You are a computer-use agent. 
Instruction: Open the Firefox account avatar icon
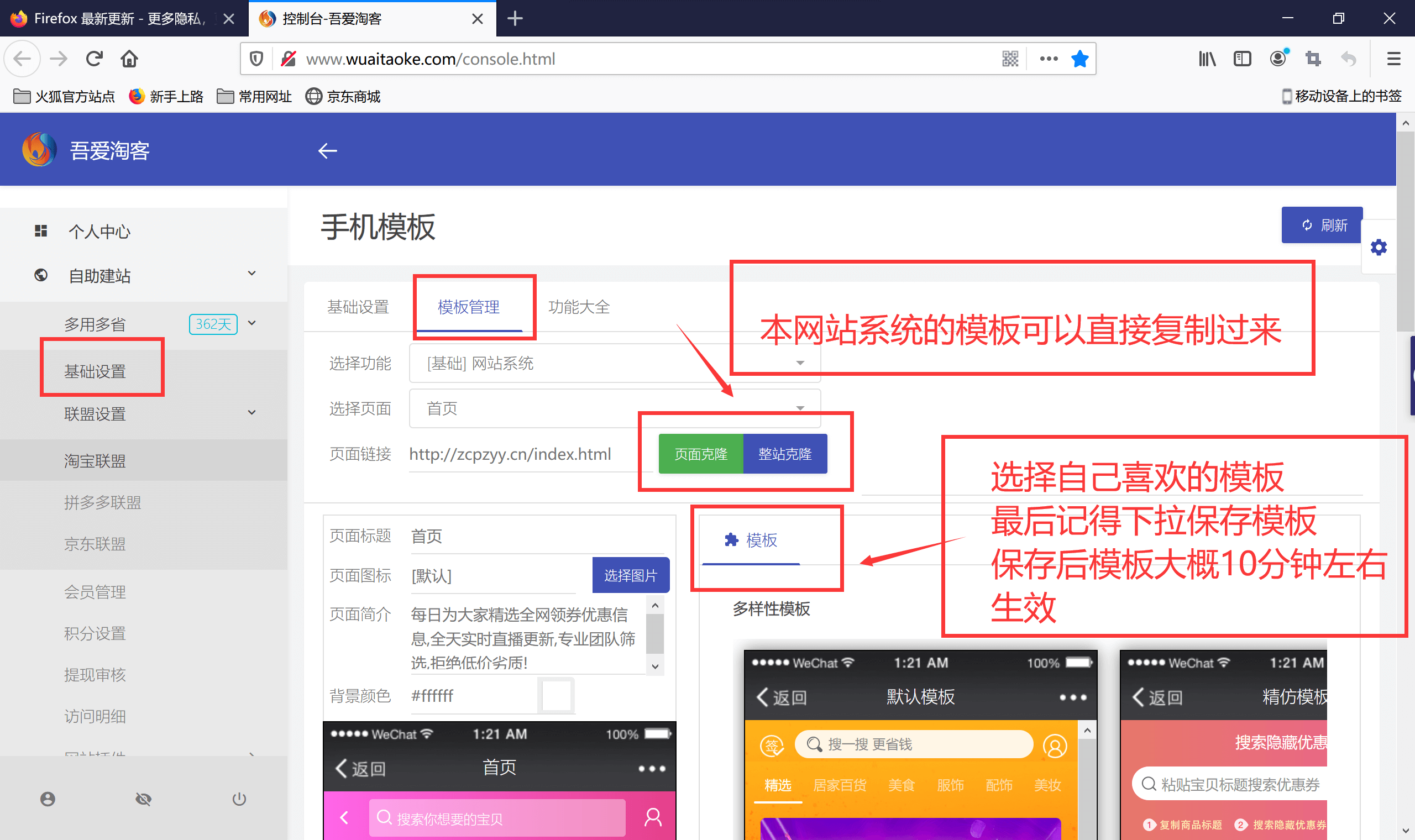(x=1278, y=58)
